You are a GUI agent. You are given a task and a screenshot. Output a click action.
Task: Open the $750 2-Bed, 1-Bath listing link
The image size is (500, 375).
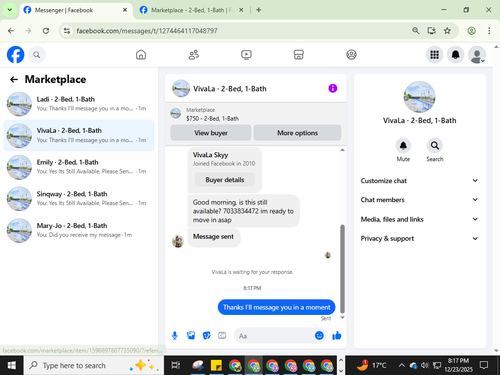point(212,118)
